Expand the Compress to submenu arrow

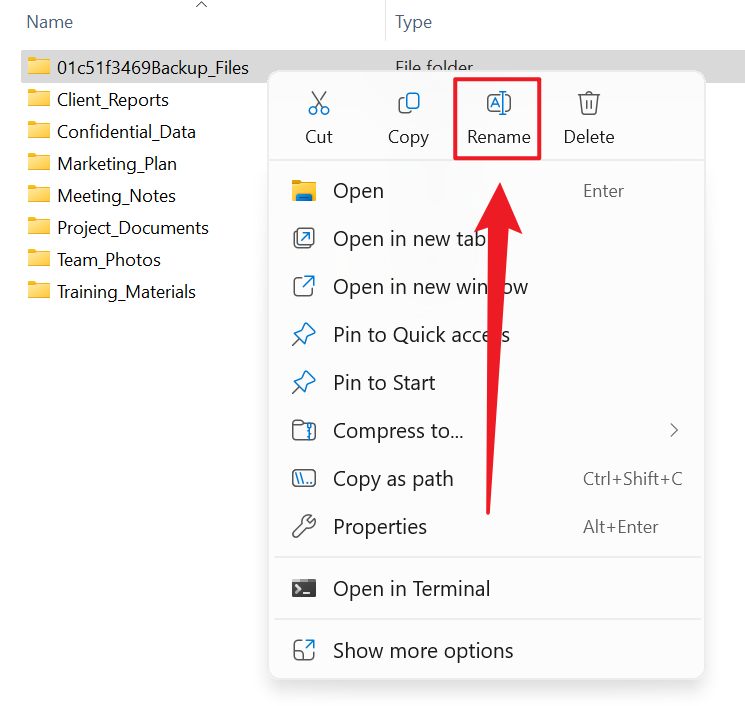click(674, 430)
